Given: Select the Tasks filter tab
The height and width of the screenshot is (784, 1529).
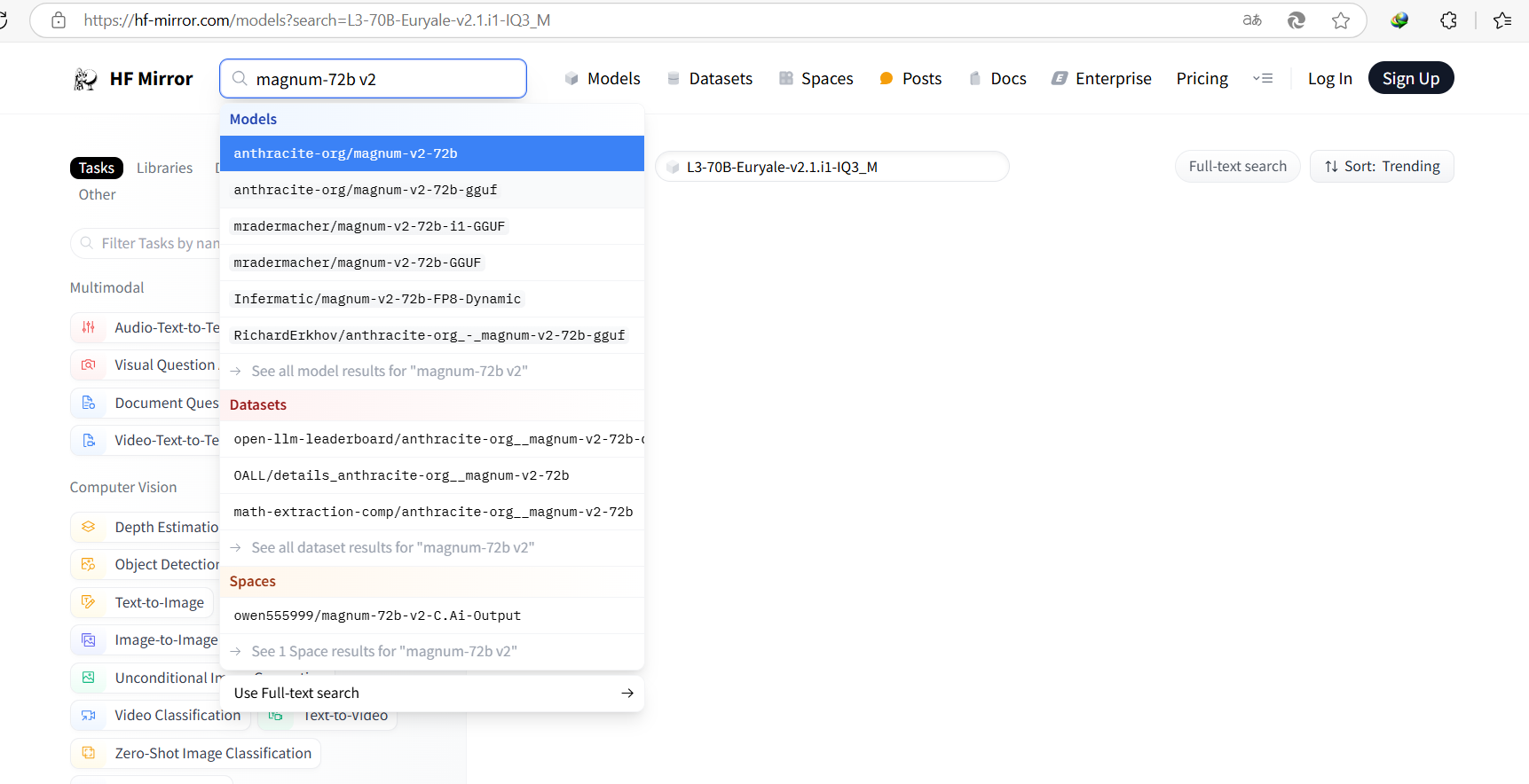Looking at the screenshot, I should point(96,168).
